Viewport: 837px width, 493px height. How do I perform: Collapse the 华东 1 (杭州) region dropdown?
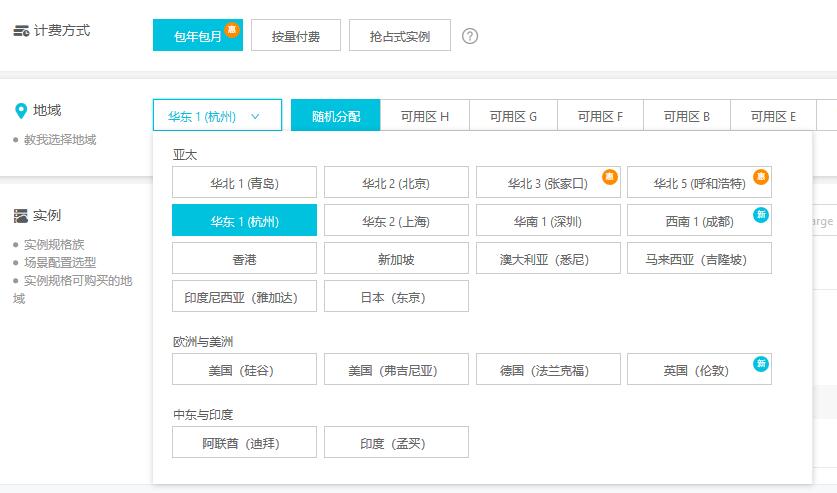coord(217,115)
